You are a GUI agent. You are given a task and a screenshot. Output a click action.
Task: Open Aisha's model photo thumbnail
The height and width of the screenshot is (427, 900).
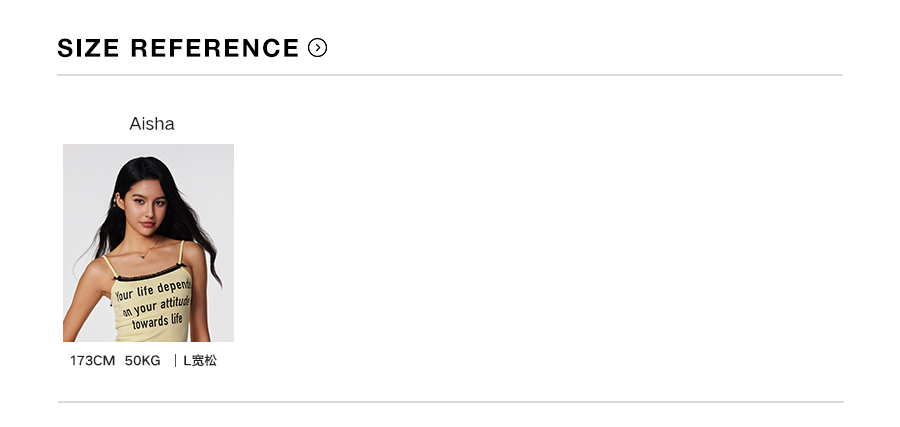pos(148,243)
